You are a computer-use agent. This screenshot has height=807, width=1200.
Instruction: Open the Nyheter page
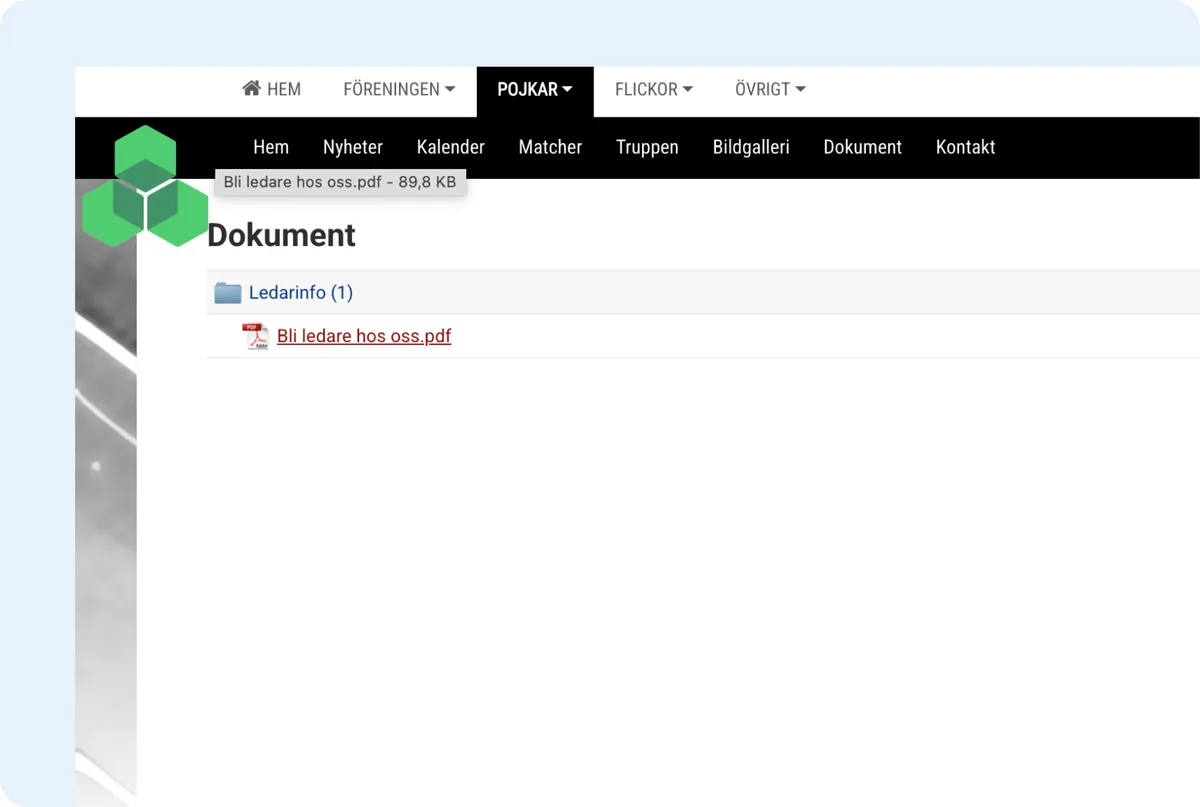pyautogui.click(x=353, y=147)
